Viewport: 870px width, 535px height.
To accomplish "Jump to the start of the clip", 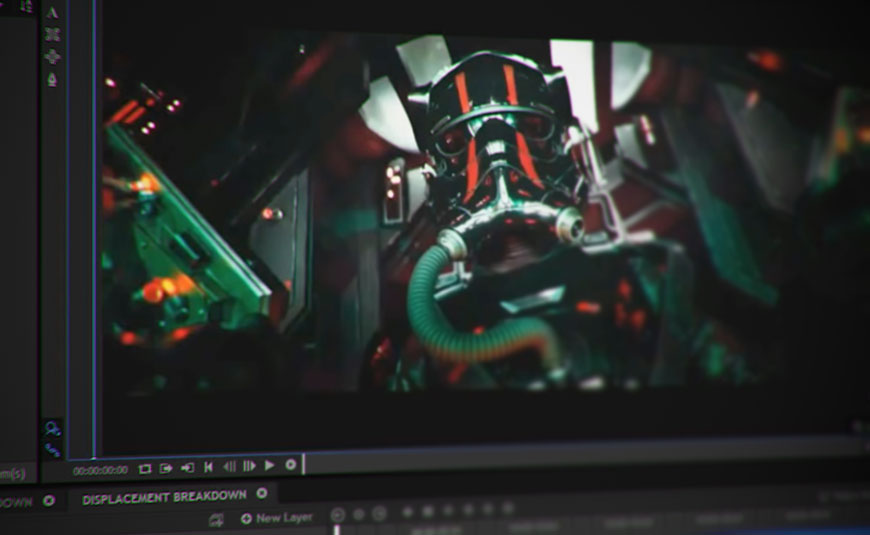I will pos(209,467).
